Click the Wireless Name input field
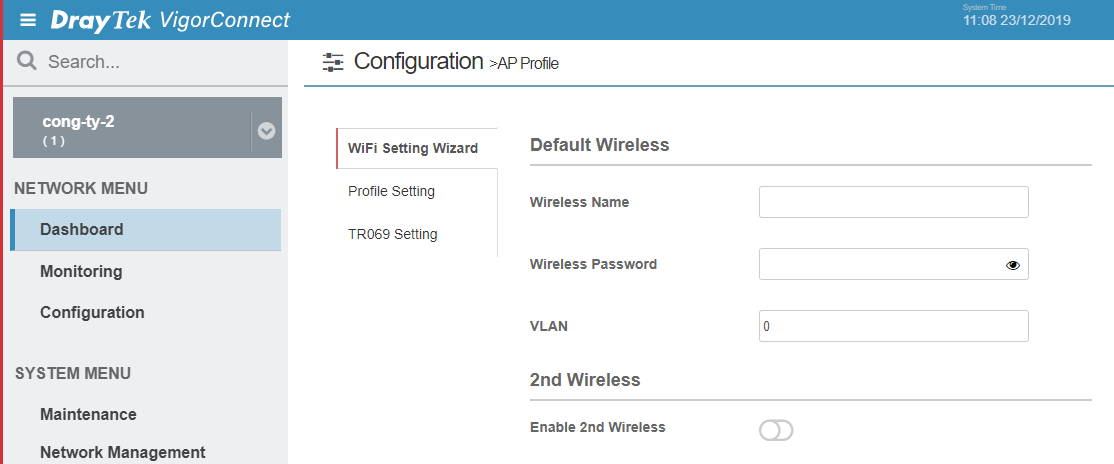 (x=894, y=202)
